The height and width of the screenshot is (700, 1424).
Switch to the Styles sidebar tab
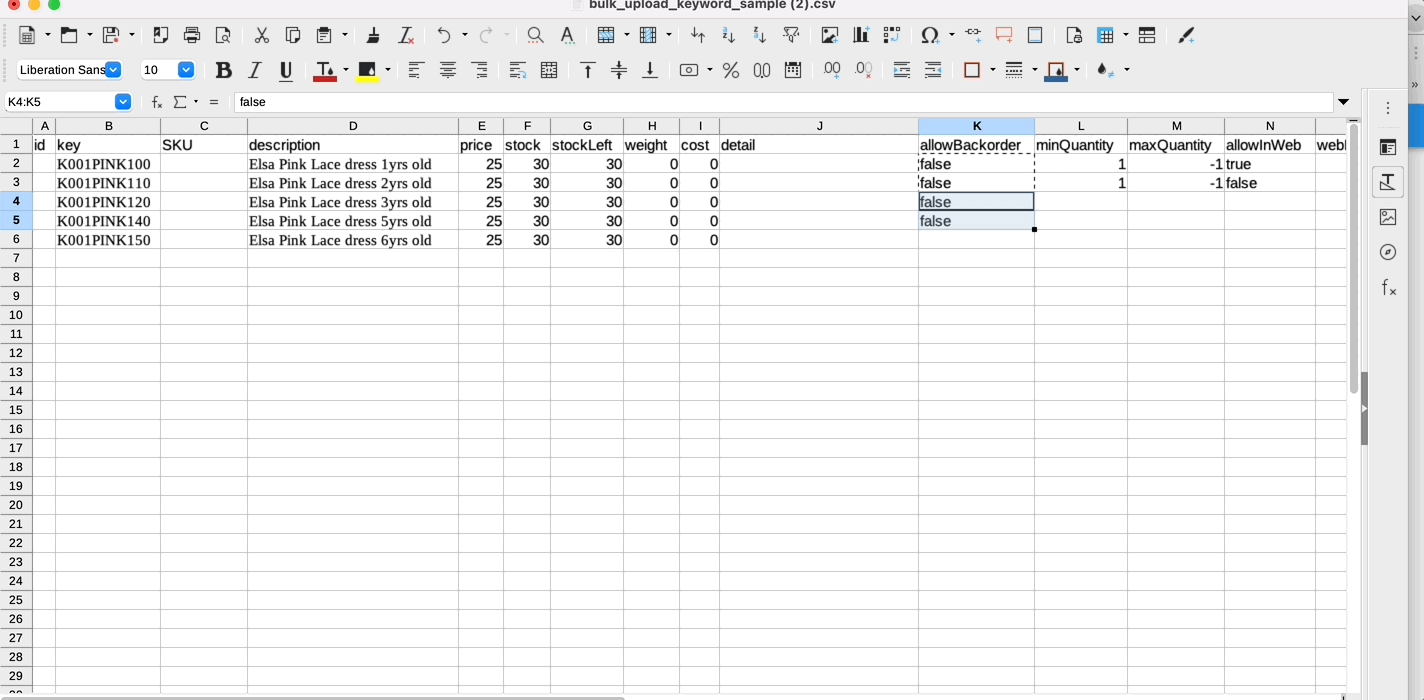(1387, 182)
